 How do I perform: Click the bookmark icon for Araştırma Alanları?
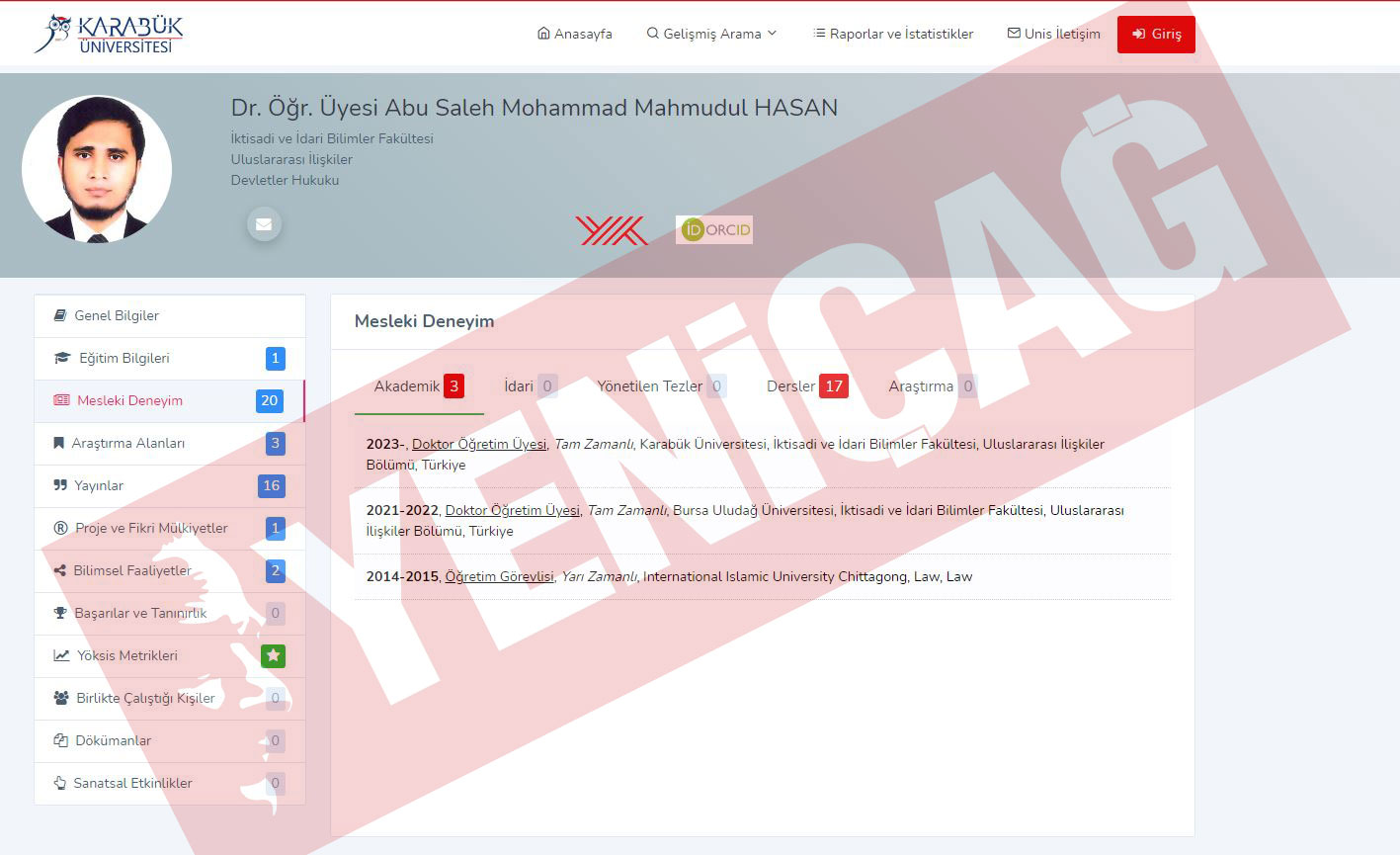tap(58, 443)
